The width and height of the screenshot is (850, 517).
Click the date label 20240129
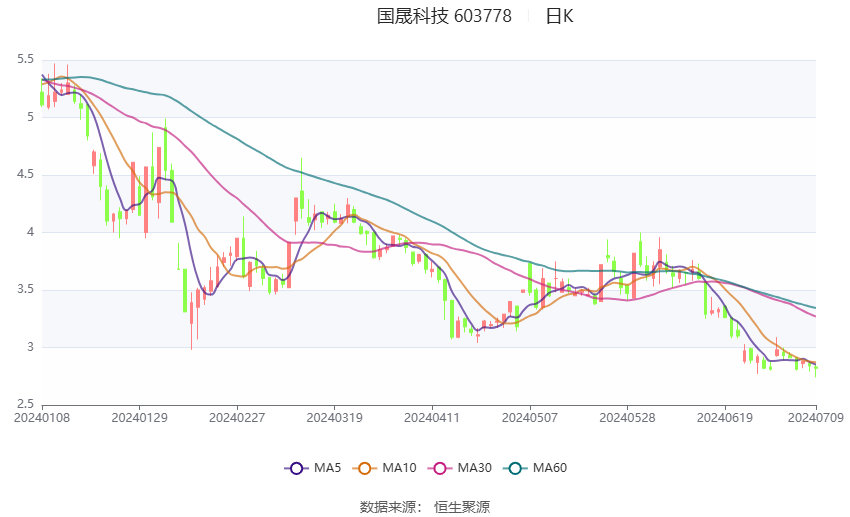click(139, 418)
